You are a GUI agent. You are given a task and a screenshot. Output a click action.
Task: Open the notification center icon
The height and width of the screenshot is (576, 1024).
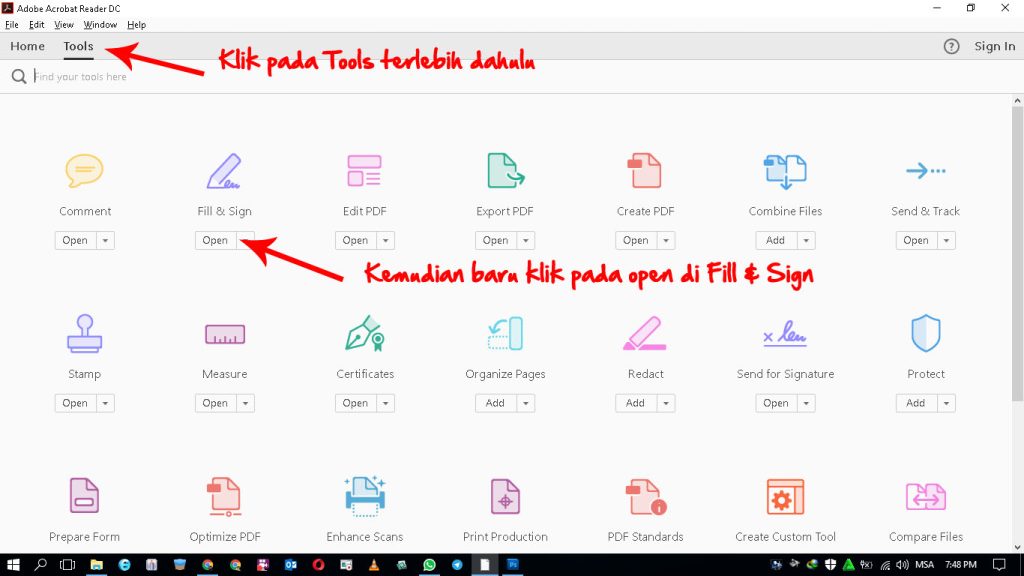click(999, 565)
